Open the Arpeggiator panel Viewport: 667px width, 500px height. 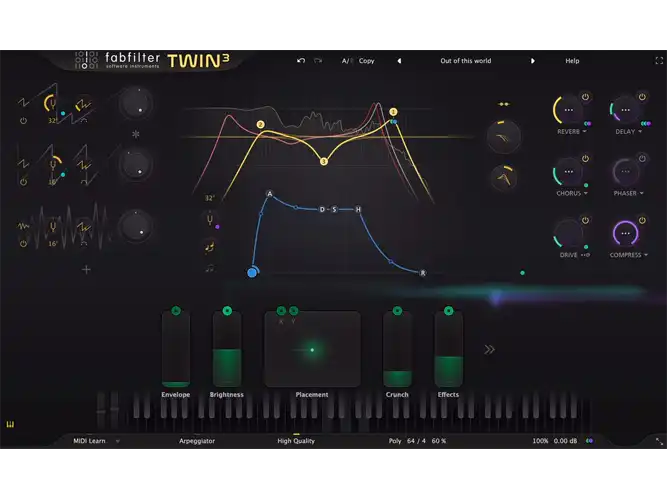pyautogui.click(x=197, y=441)
